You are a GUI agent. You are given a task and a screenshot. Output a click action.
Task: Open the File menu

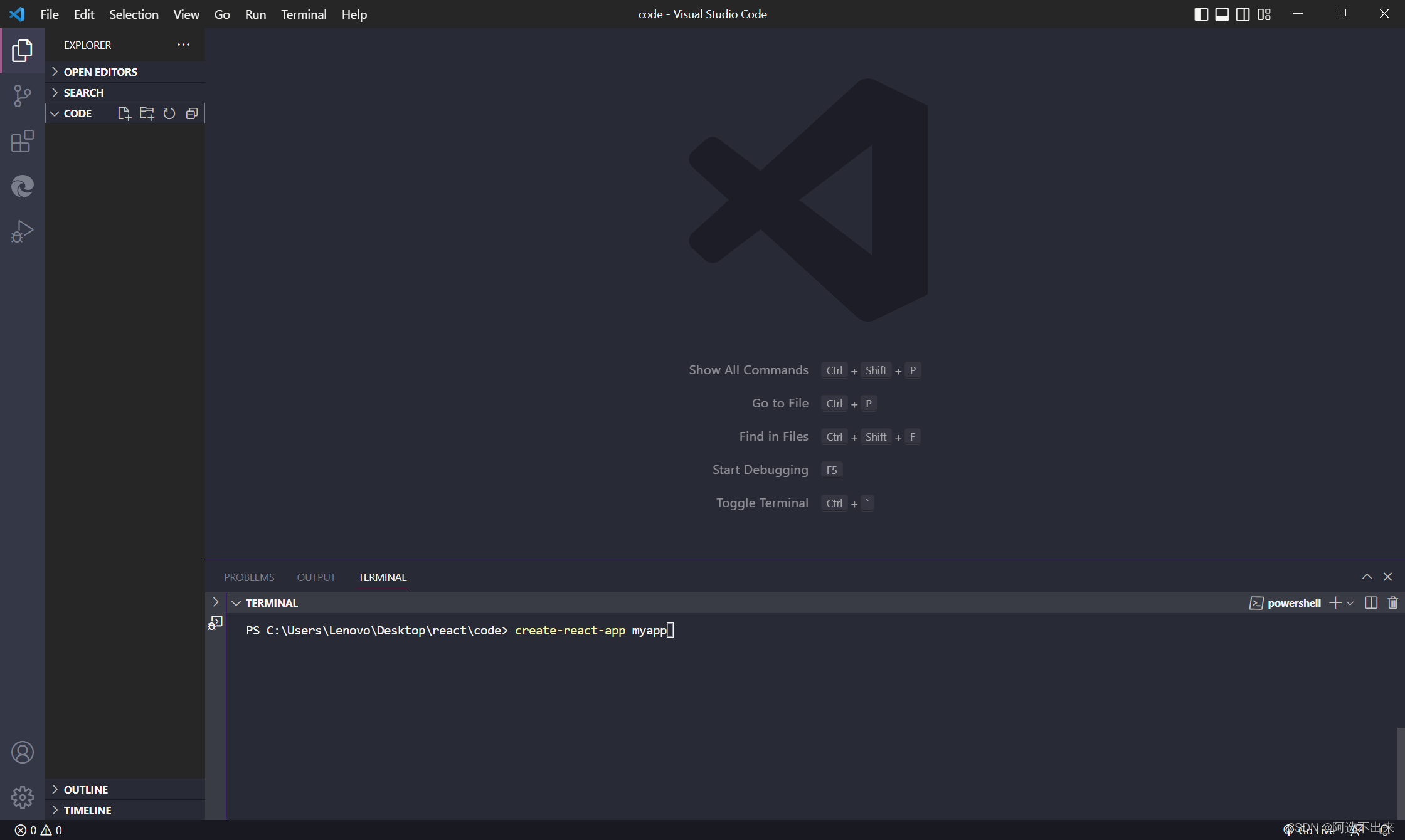pos(50,14)
